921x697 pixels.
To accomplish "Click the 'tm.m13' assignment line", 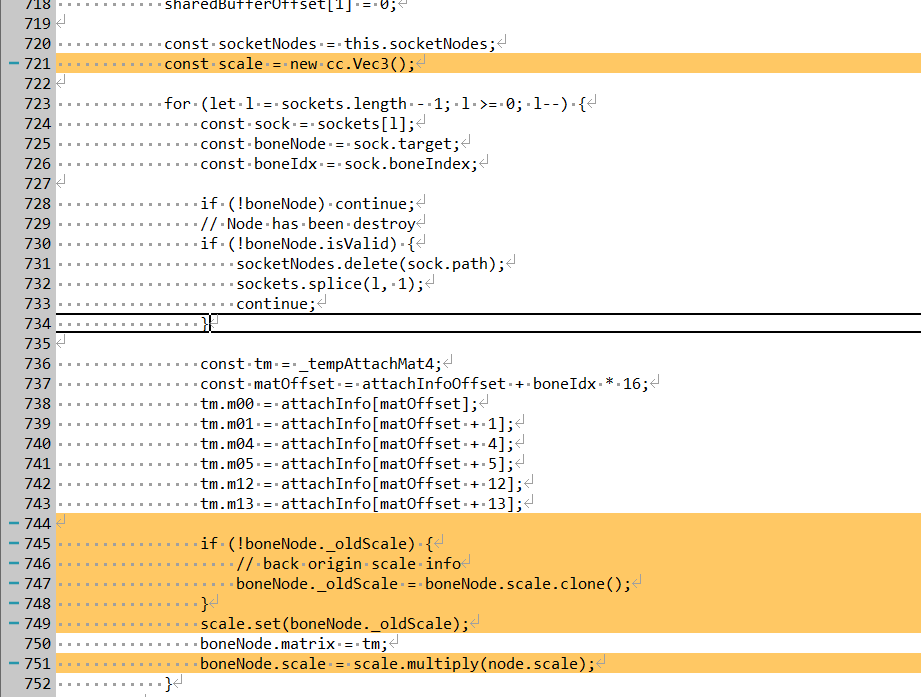I will [361, 504].
